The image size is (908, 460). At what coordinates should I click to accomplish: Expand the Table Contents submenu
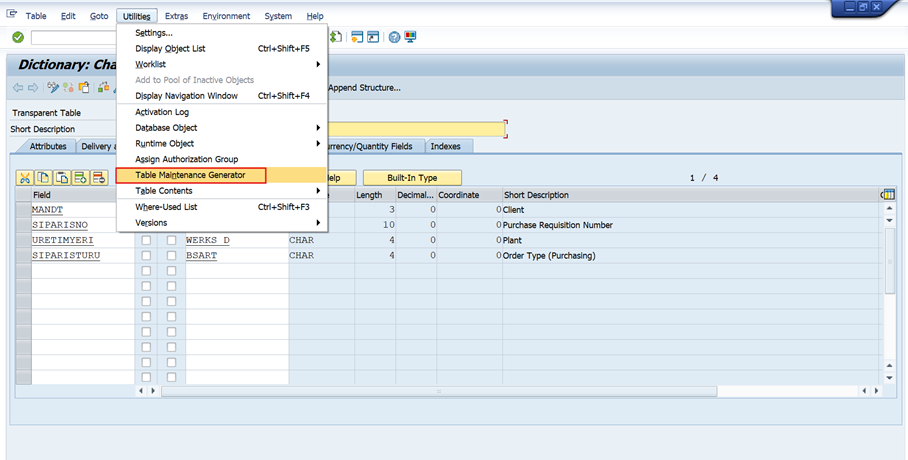pos(319,191)
